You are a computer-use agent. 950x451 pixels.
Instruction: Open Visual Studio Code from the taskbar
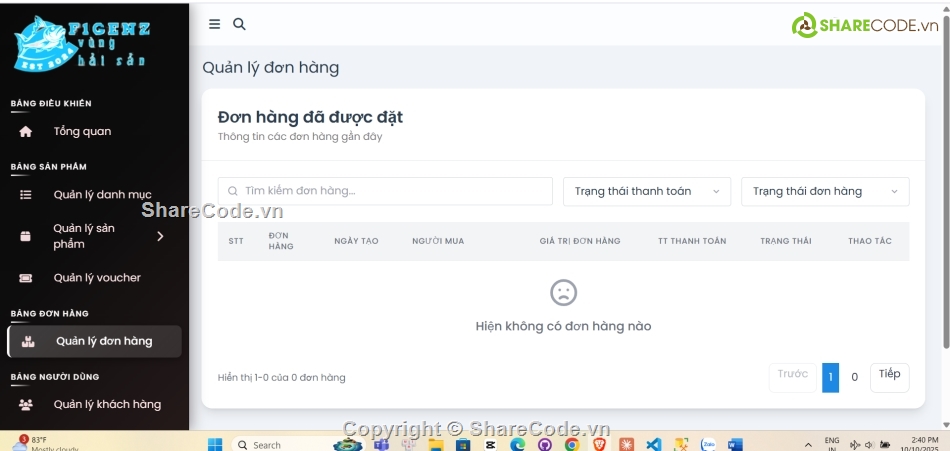pos(653,444)
